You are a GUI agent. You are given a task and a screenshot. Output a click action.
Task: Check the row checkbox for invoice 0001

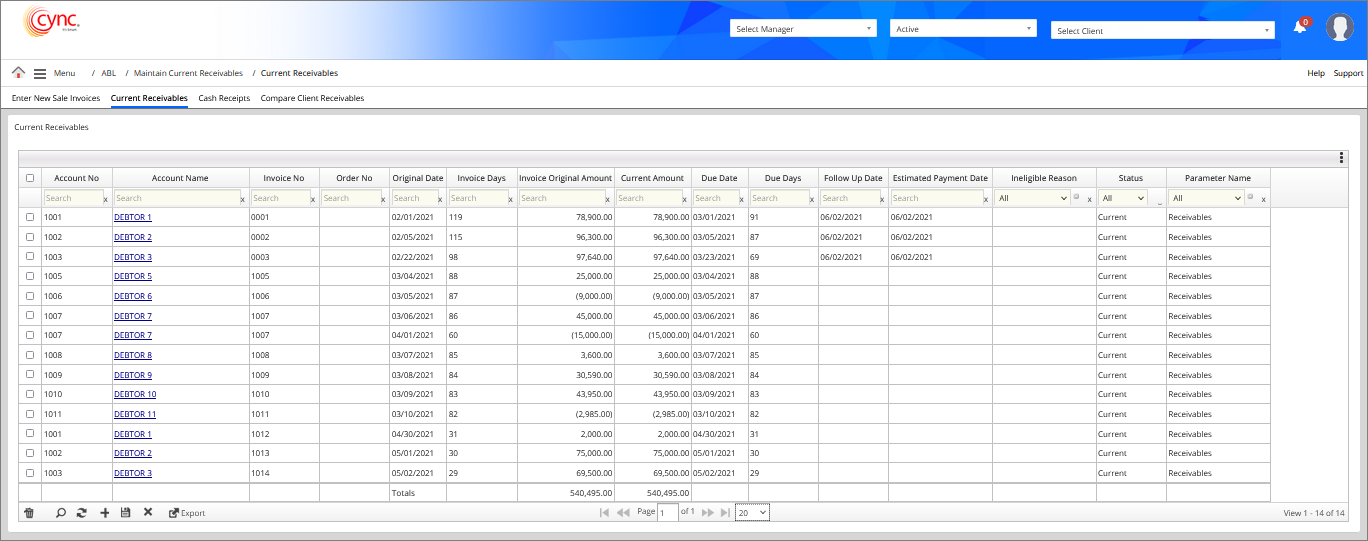30,217
